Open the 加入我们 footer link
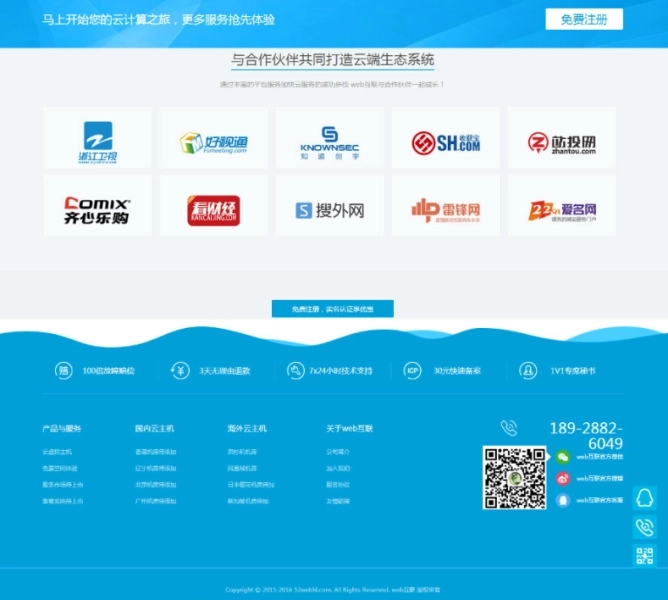Screen dimensions: 668x600 click(x=338, y=468)
